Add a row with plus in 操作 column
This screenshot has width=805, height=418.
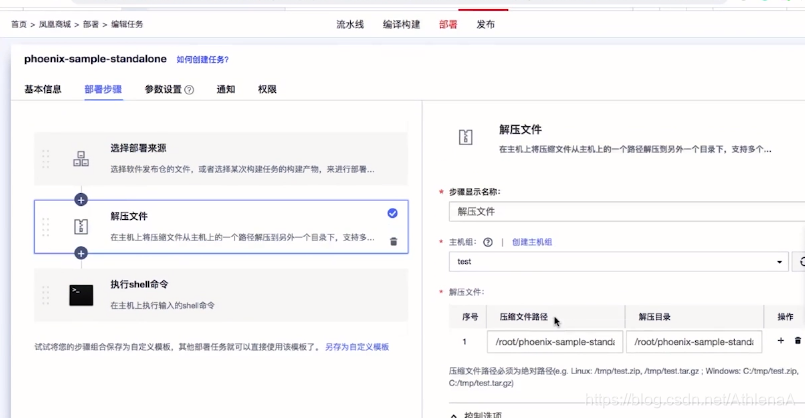(780, 340)
